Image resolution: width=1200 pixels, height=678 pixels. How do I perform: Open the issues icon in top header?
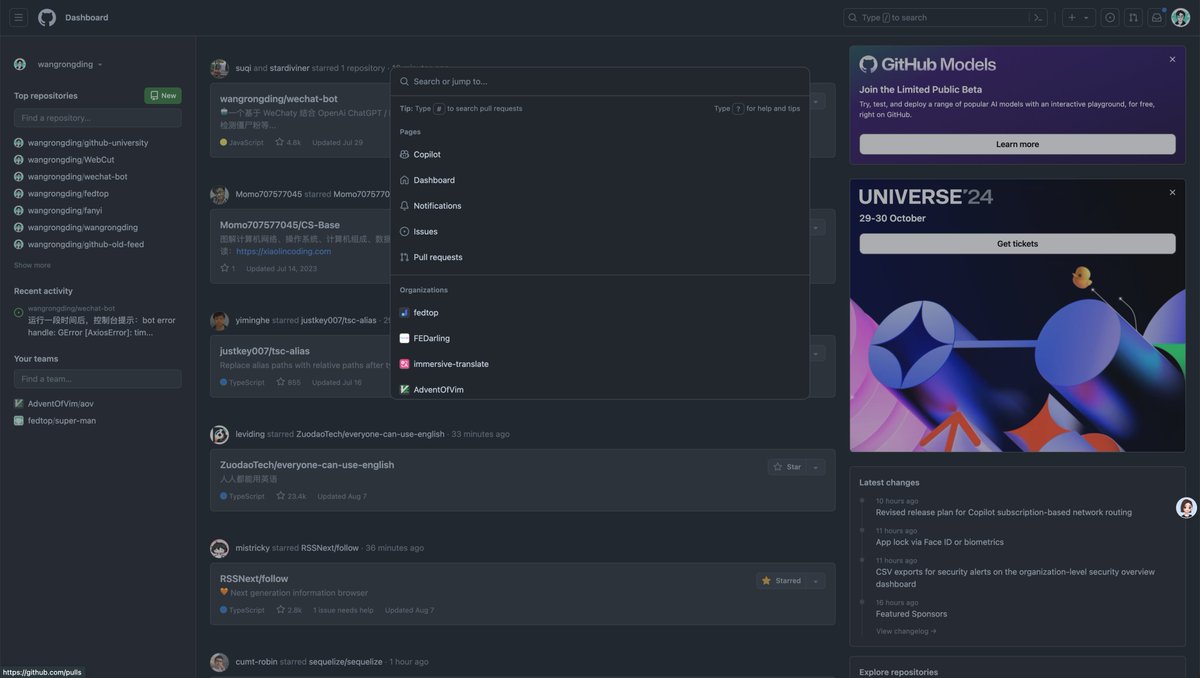[1110, 17]
